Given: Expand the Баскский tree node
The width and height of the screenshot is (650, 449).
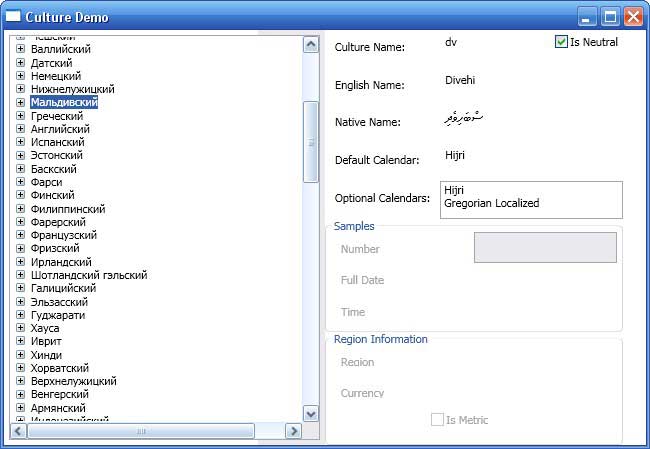Looking at the screenshot, I should (x=20, y=169).
